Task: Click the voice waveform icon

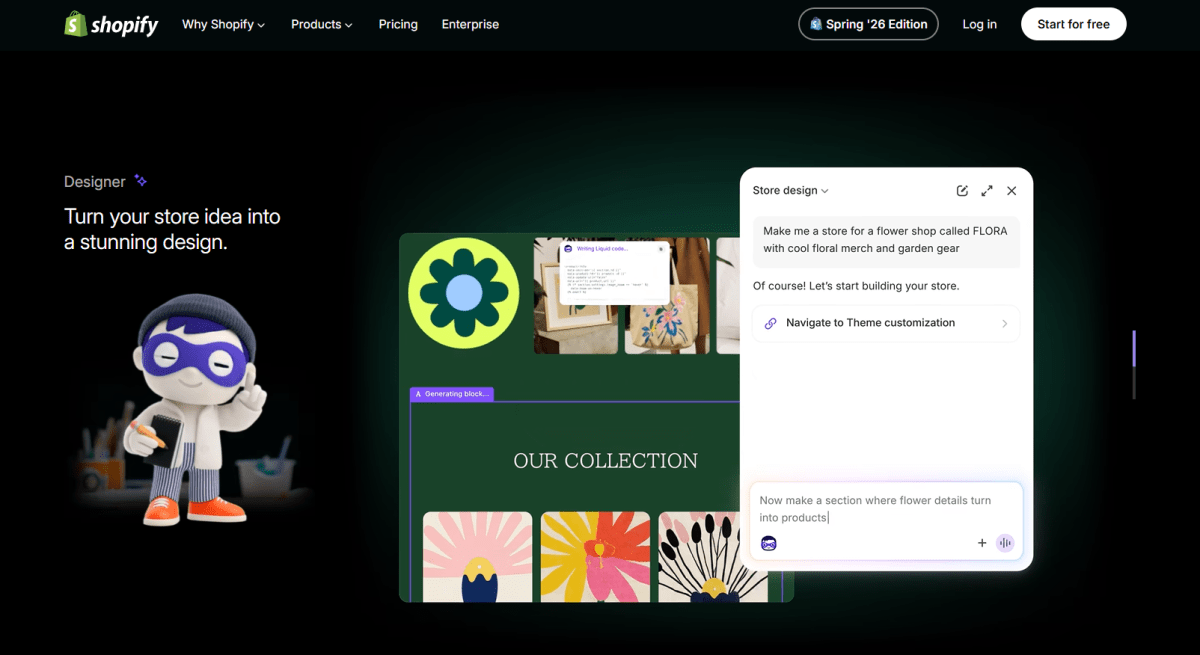Action: 1005,543
